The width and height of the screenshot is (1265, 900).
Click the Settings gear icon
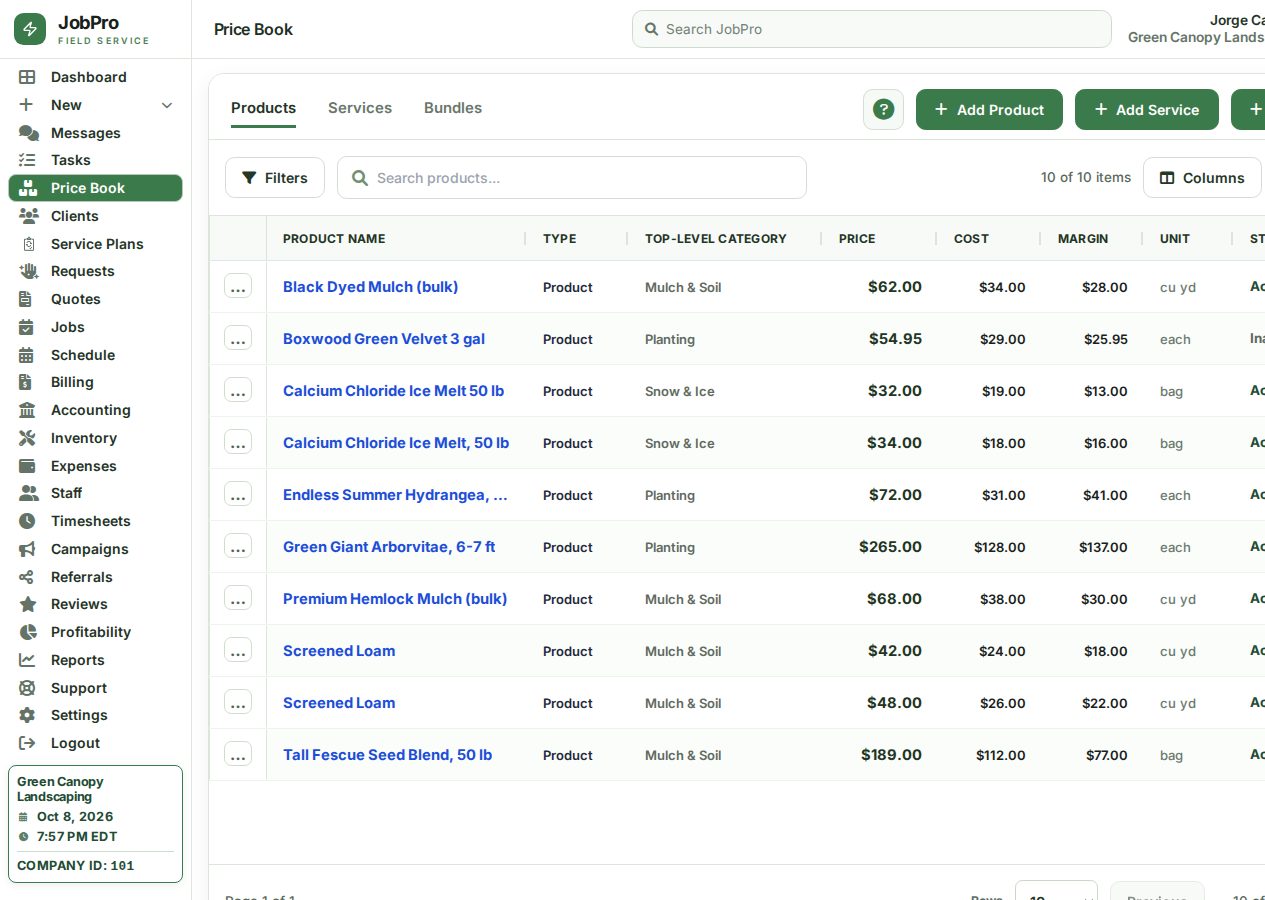pyautogui.click(x=27, y=715)
